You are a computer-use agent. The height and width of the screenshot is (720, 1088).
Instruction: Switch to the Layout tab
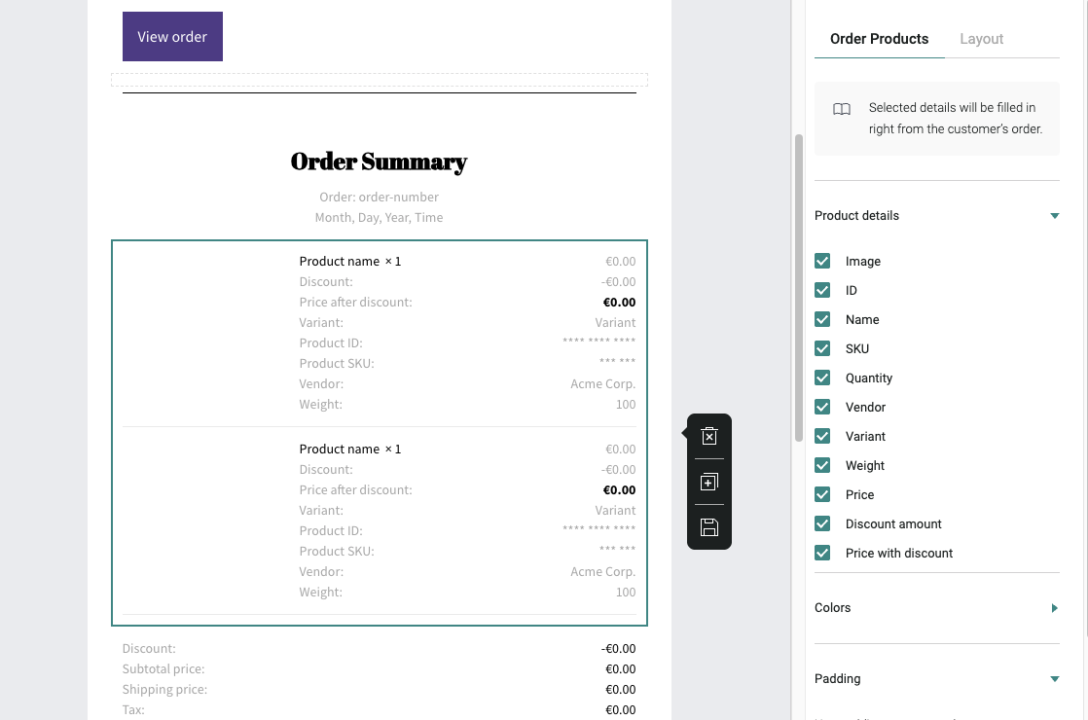[981, 39]
